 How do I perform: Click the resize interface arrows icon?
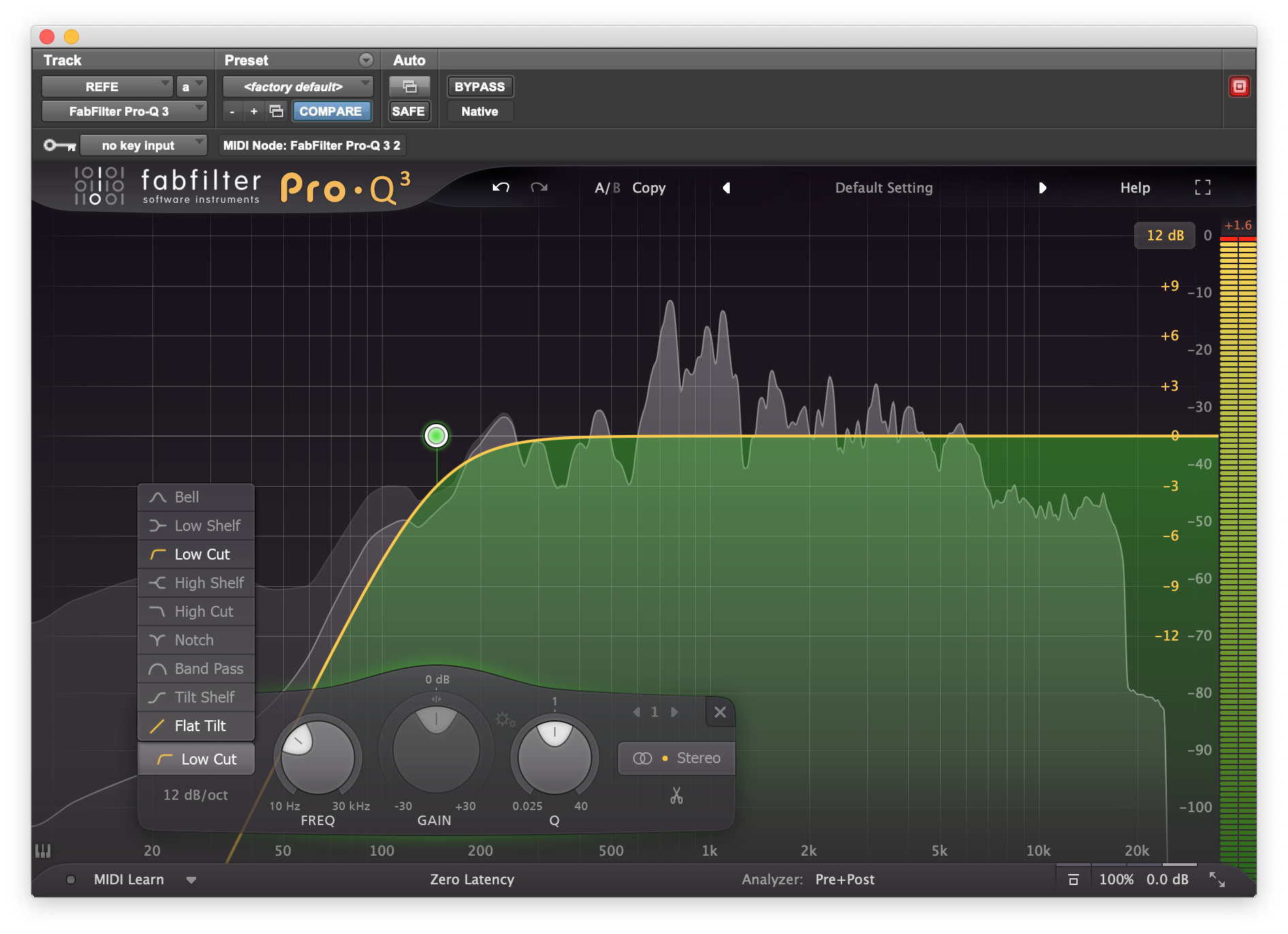point(1217,880)
